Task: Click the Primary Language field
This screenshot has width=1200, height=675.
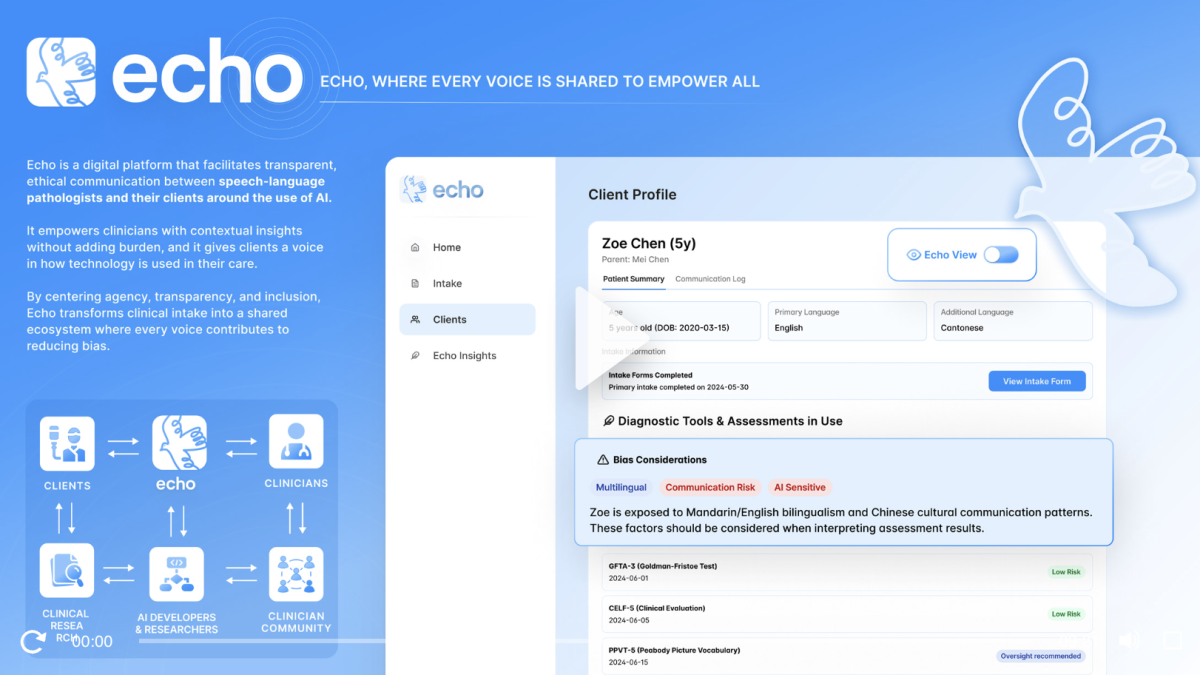Action: (x=846, y=321)
